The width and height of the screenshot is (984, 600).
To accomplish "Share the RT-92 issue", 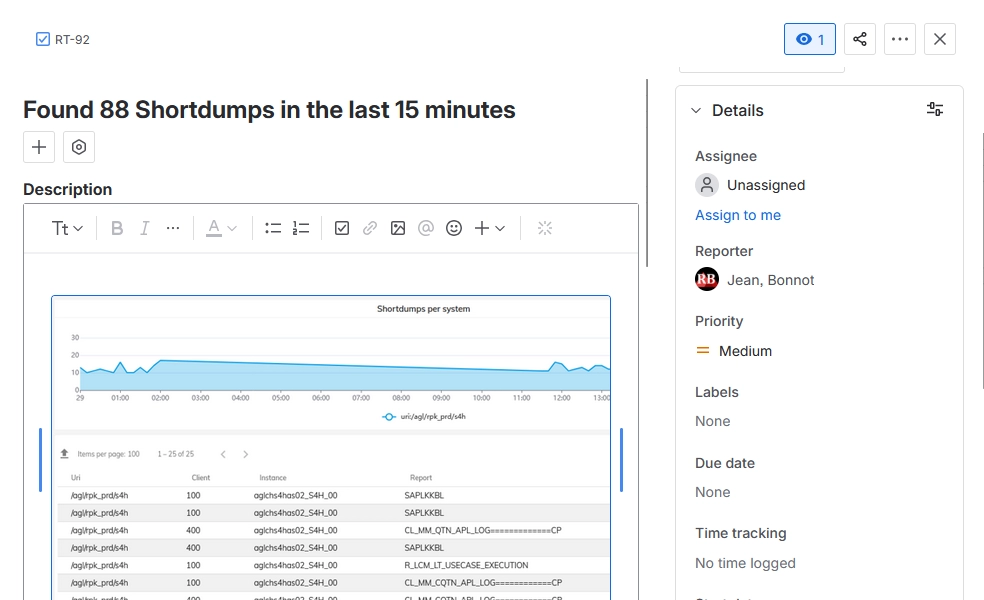I will point(860,39).
